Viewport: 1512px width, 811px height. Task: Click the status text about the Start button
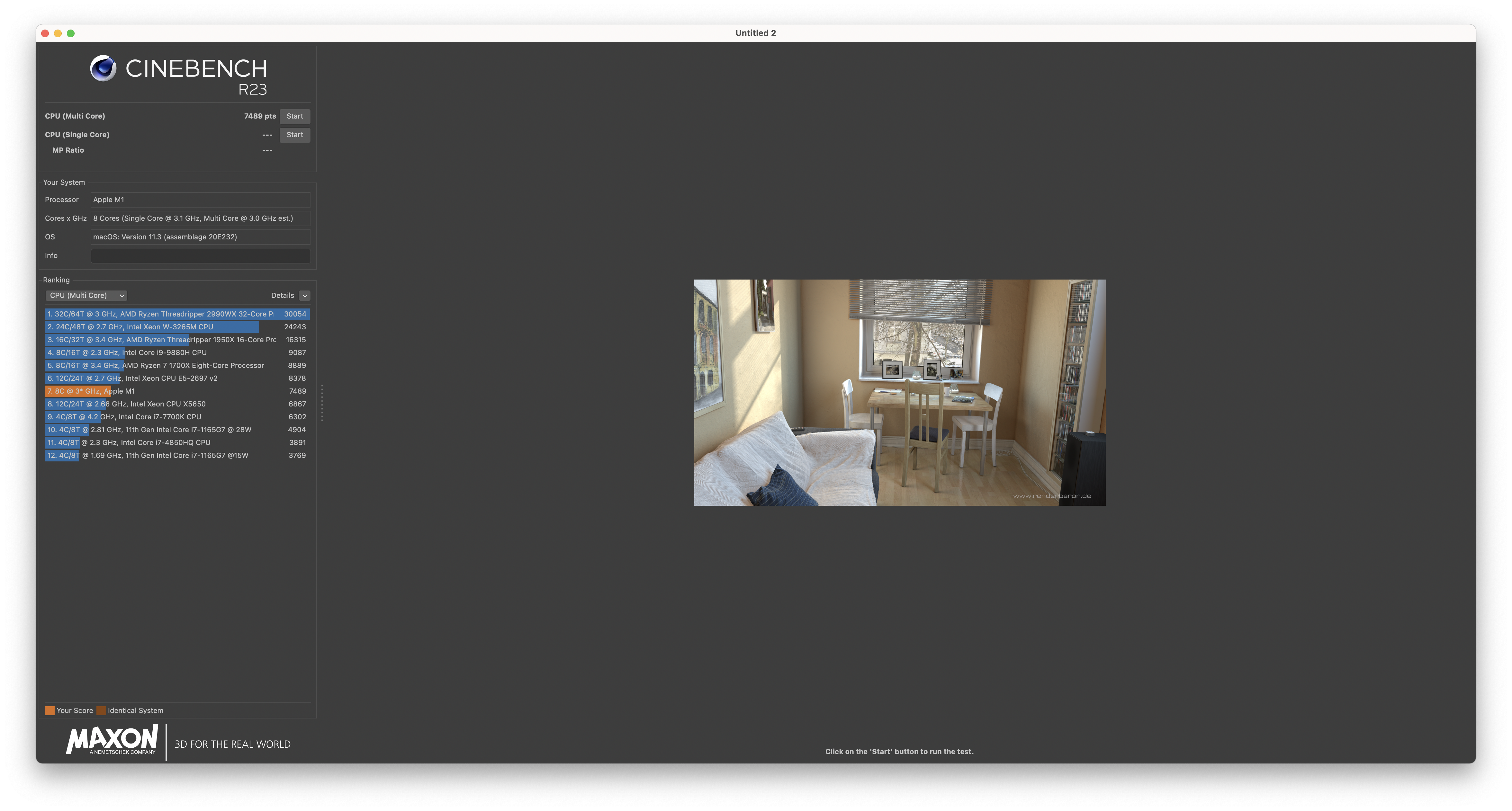(899, 752)
